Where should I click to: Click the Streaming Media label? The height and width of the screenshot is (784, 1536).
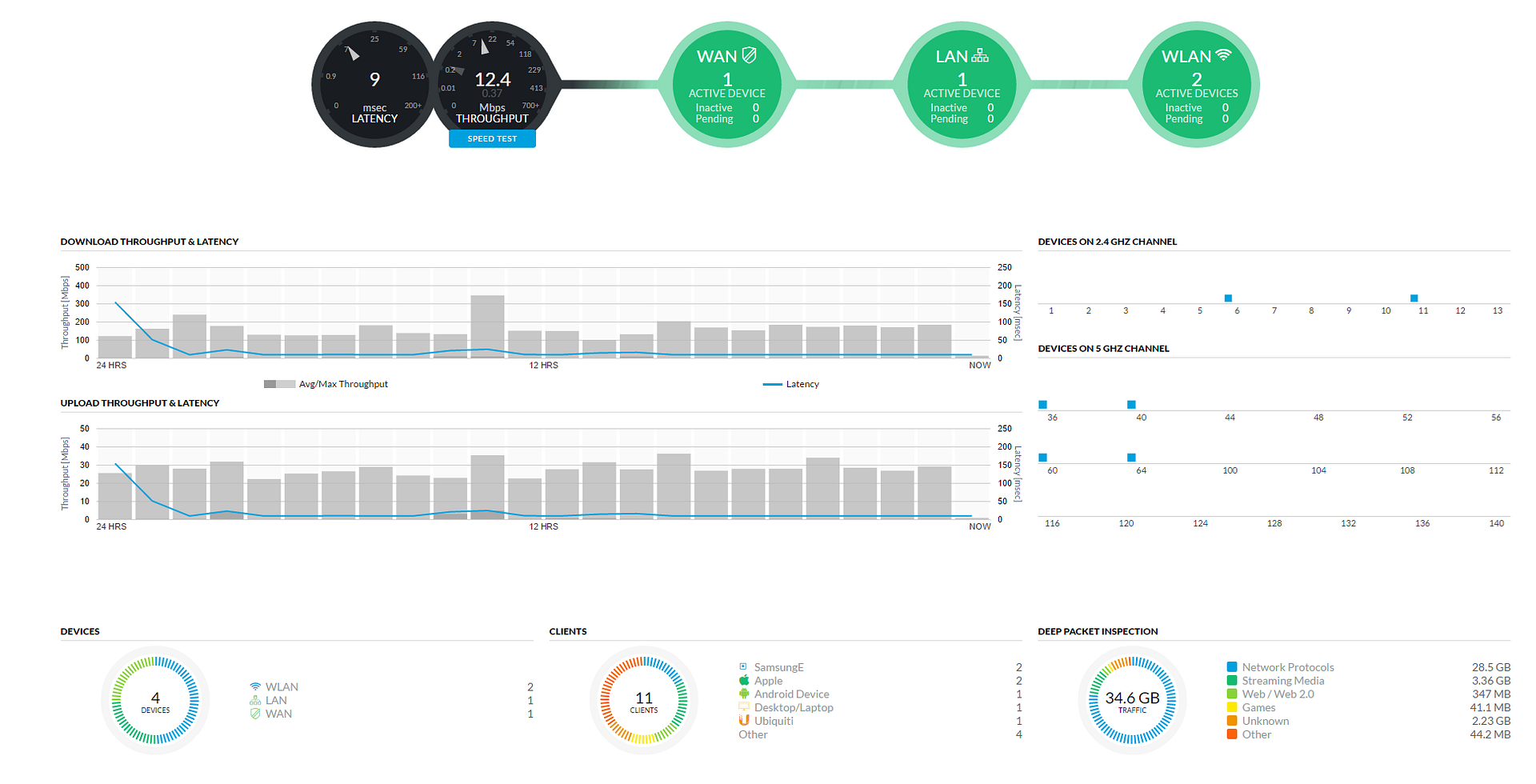tap(1283, 681)
